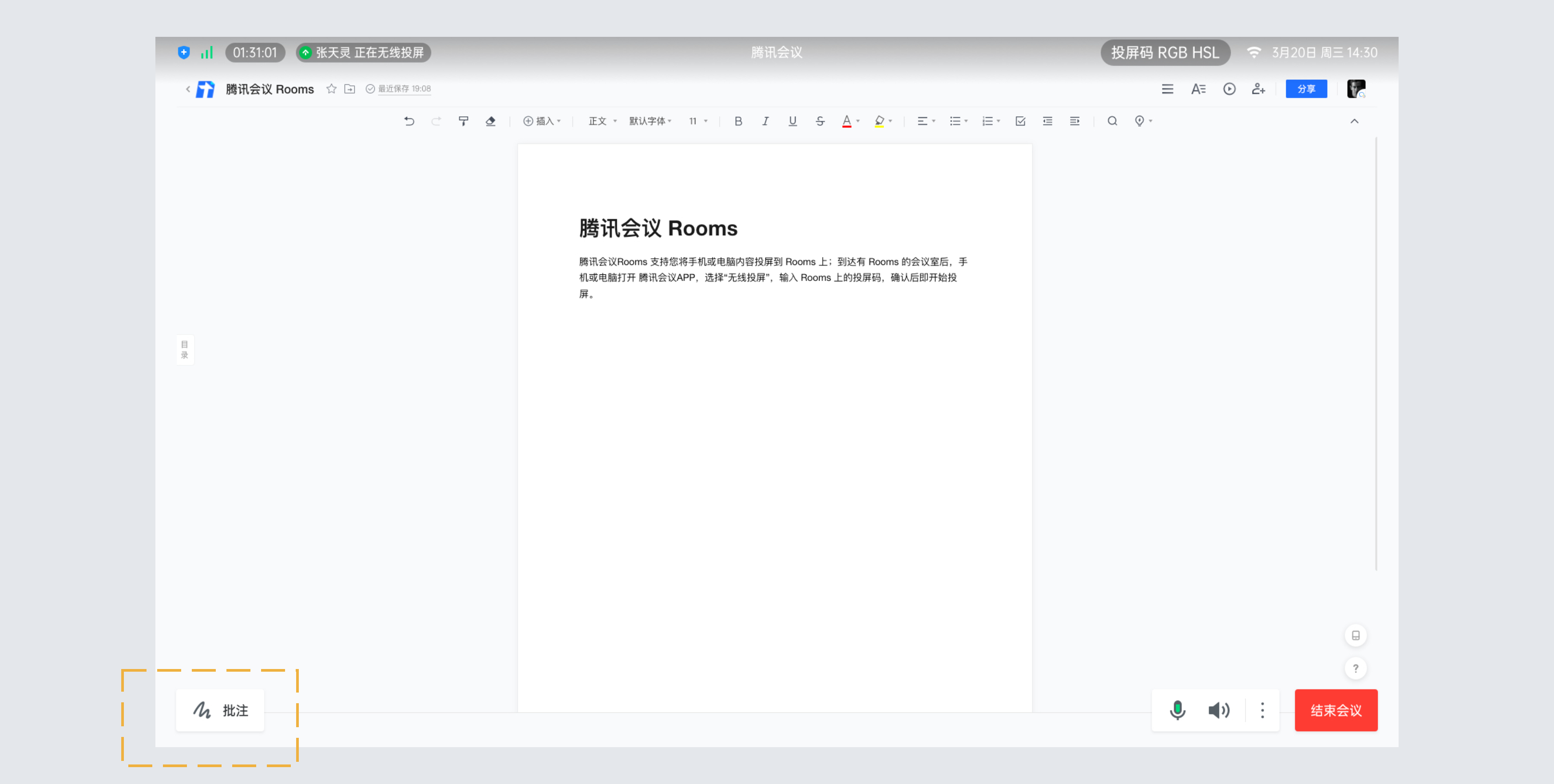This screenshot has height=784, width=1554.
Task: Open search in the document toolbar
Action: click(x=1112, y=121)
